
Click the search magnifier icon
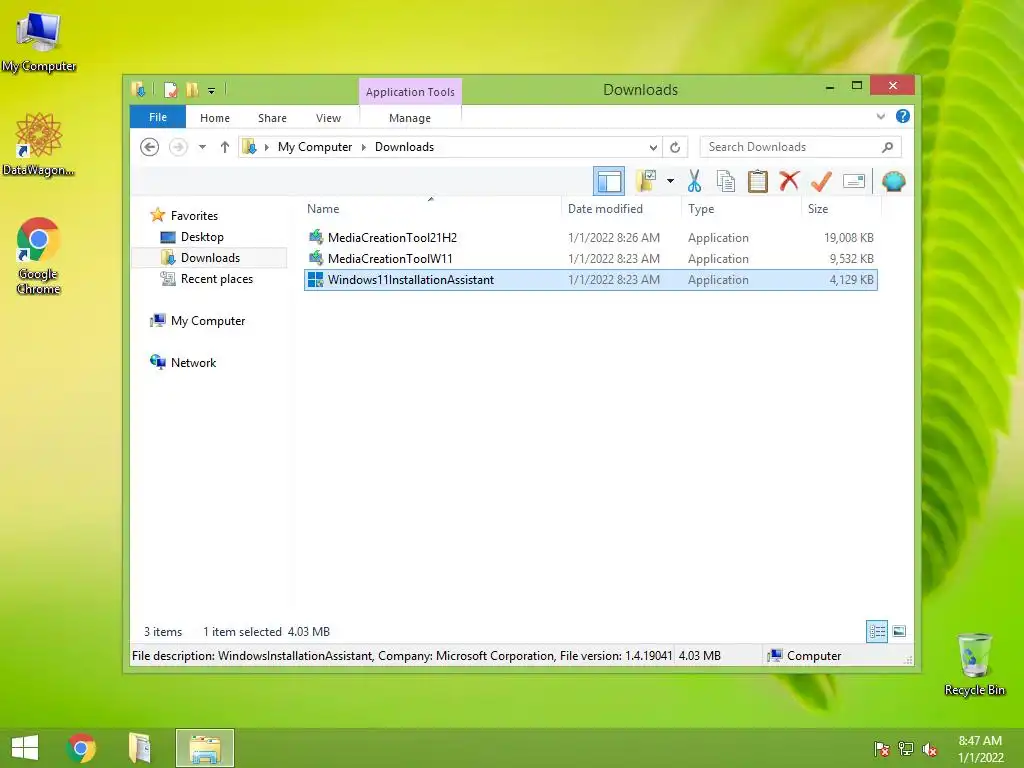click(887, 147)
